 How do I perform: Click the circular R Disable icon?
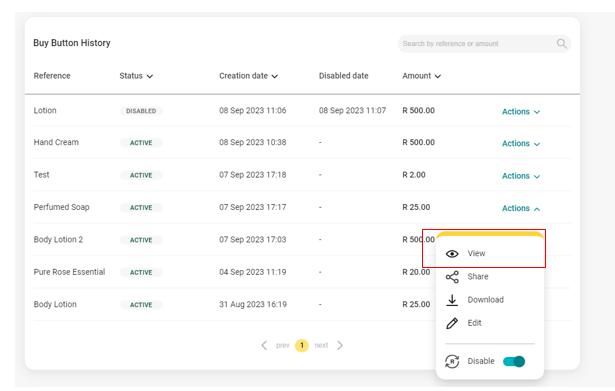(452, 361)
